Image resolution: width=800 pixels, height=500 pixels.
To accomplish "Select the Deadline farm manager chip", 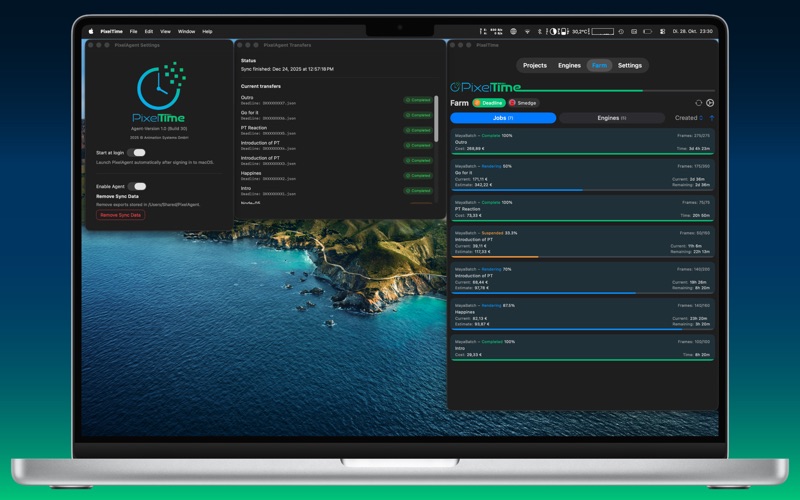I will 489,103.
